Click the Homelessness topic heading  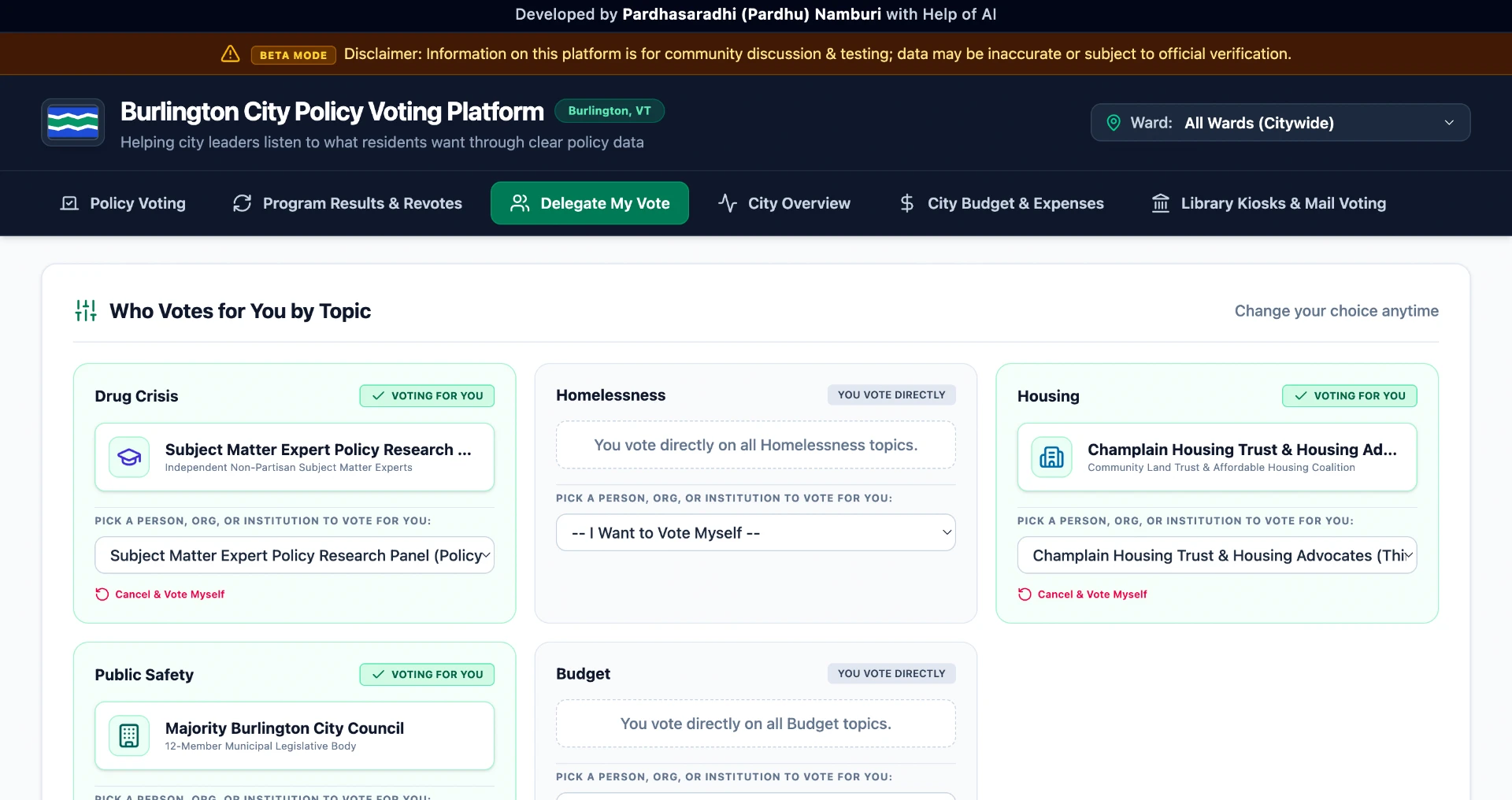point(610,395)
